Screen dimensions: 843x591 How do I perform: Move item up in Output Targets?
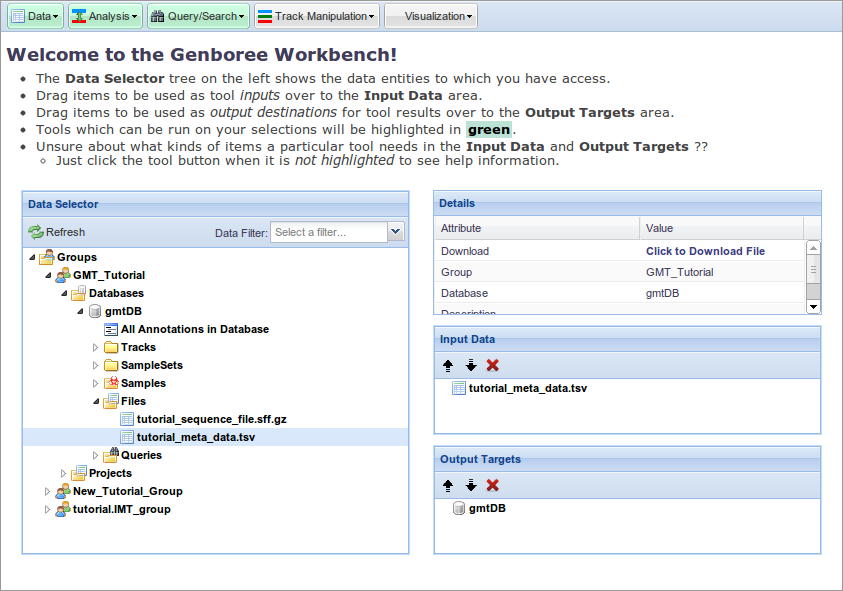pos(448,486)
